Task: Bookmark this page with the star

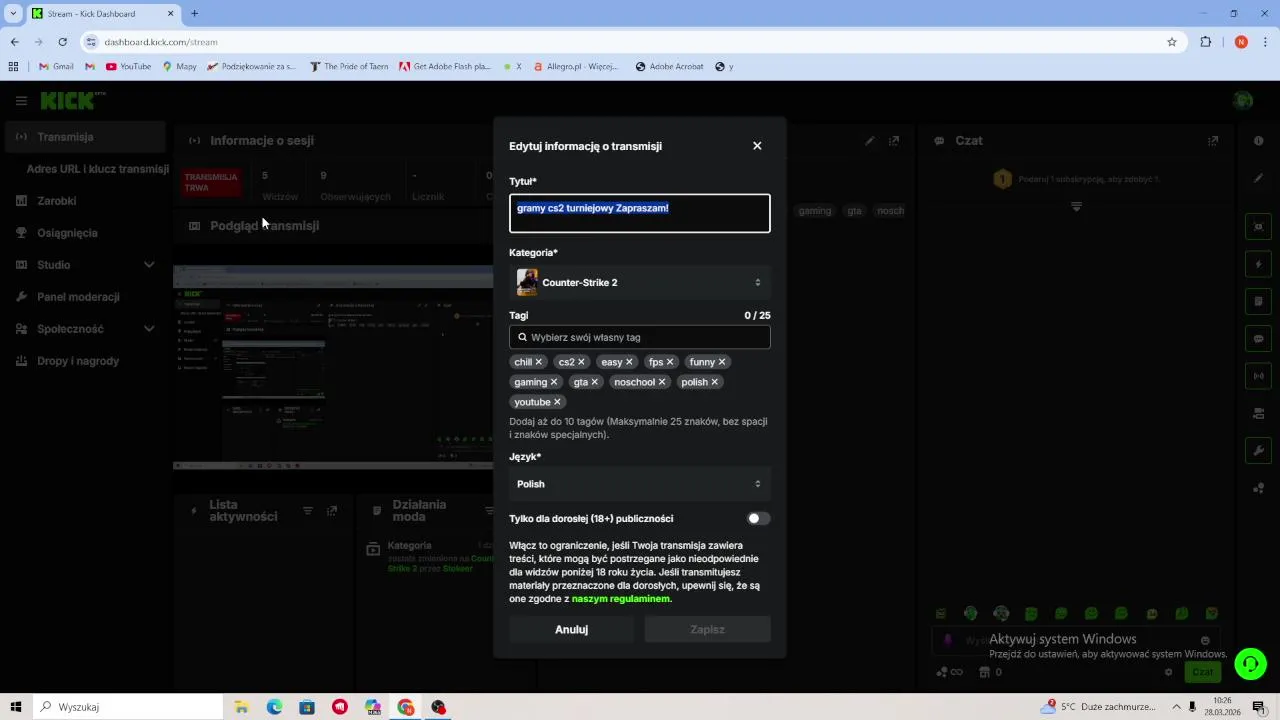Action: (1172, 42)
